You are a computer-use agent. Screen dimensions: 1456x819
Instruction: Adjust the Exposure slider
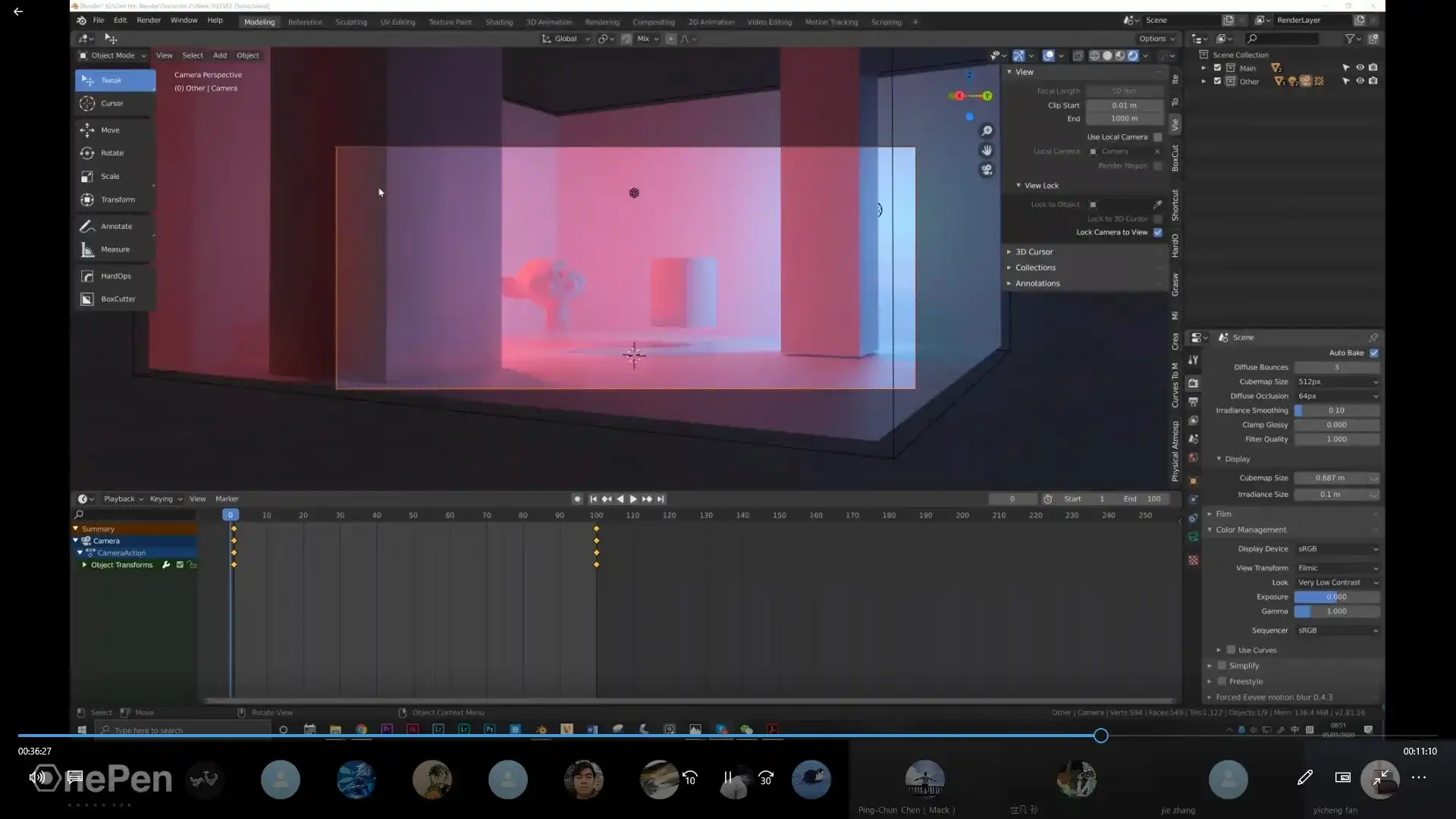point(1337,597)
